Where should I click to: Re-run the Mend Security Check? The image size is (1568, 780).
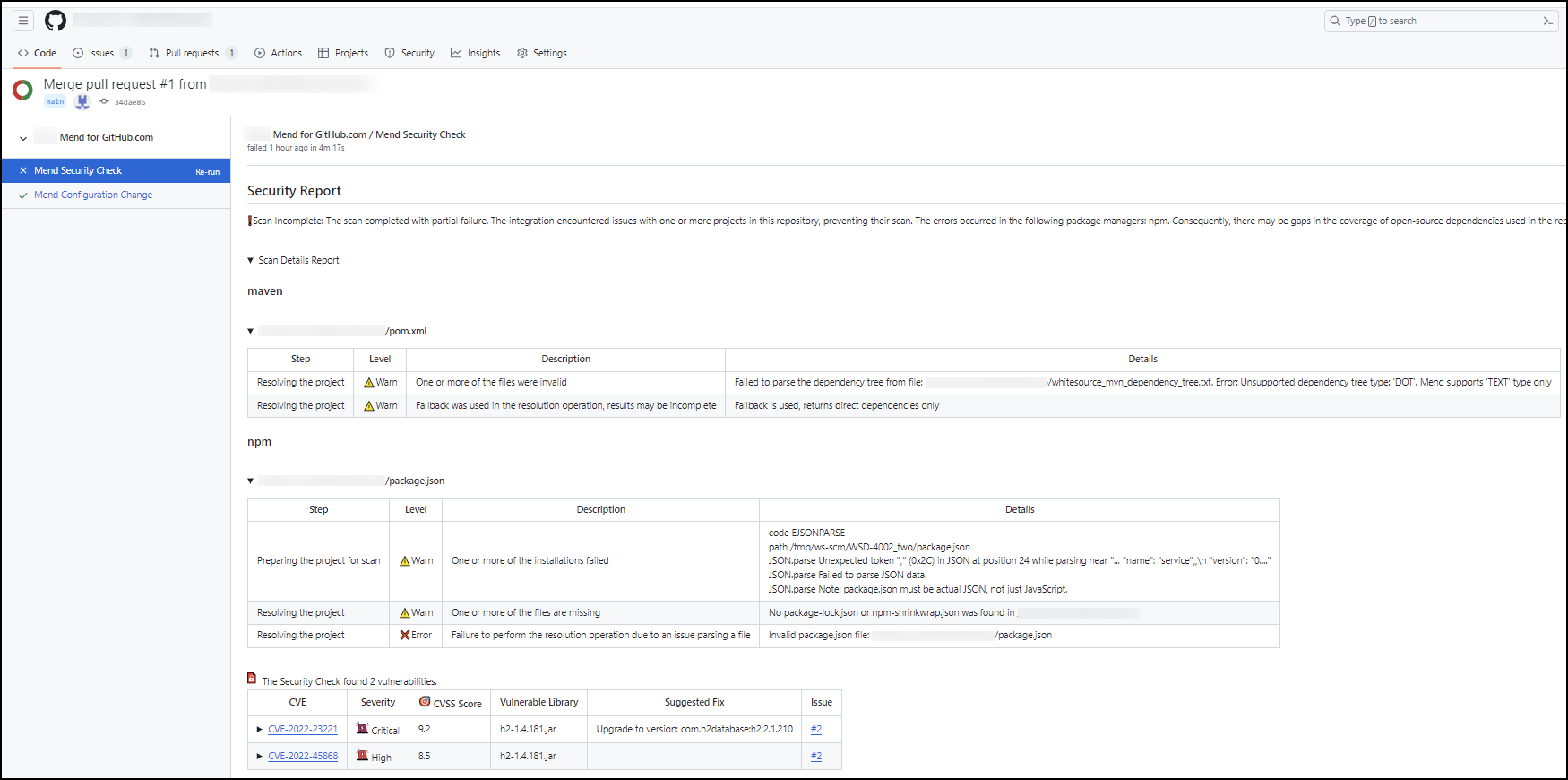click(x=207, y=171)
